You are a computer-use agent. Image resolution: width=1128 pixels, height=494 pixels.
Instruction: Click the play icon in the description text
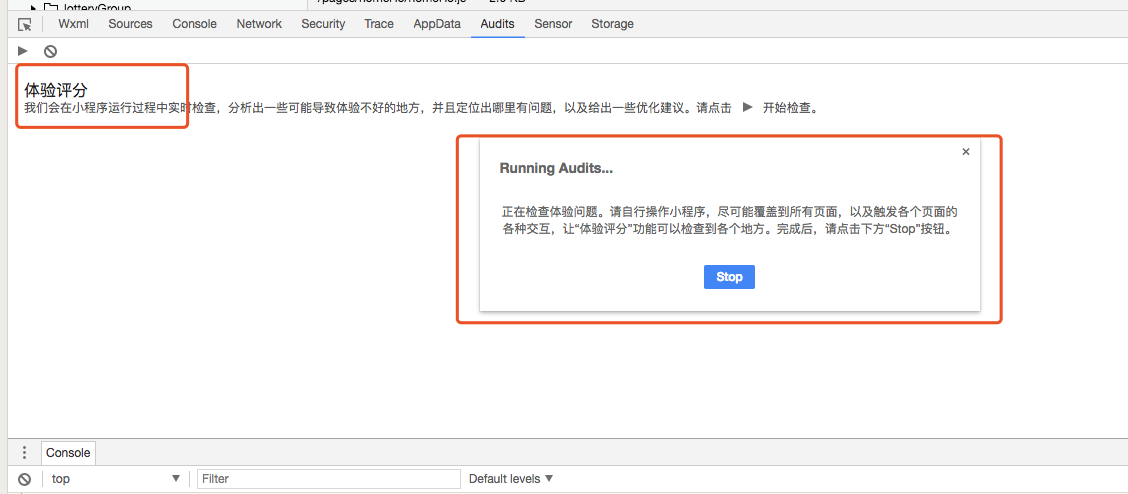pyautogui.click(x=747, y=108)
